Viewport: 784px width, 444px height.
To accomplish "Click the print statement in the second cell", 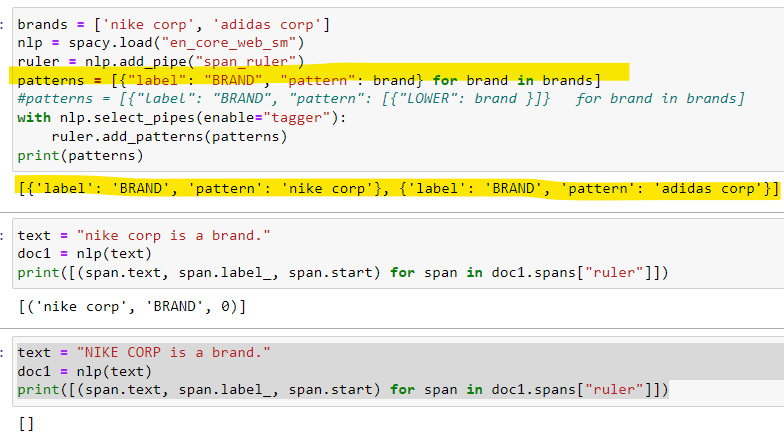I will [342, 272].
